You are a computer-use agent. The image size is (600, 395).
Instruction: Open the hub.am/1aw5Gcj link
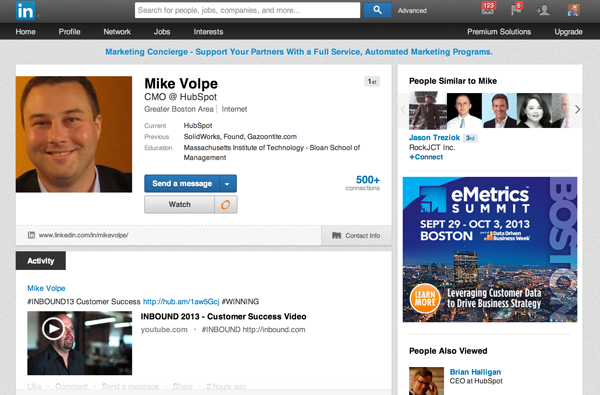(x=181, y=302)
